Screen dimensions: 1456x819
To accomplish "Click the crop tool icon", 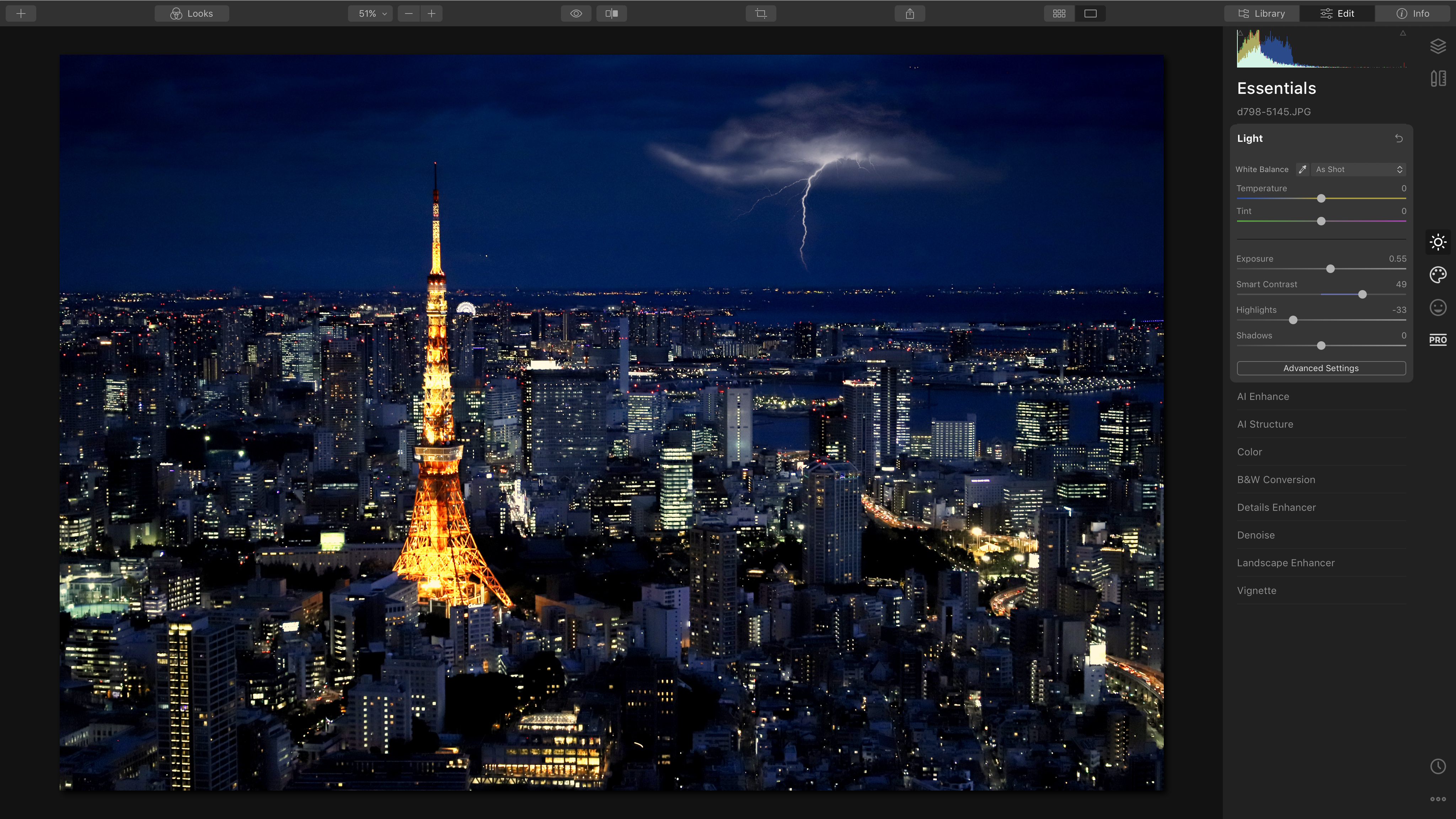I will [761, 14].
